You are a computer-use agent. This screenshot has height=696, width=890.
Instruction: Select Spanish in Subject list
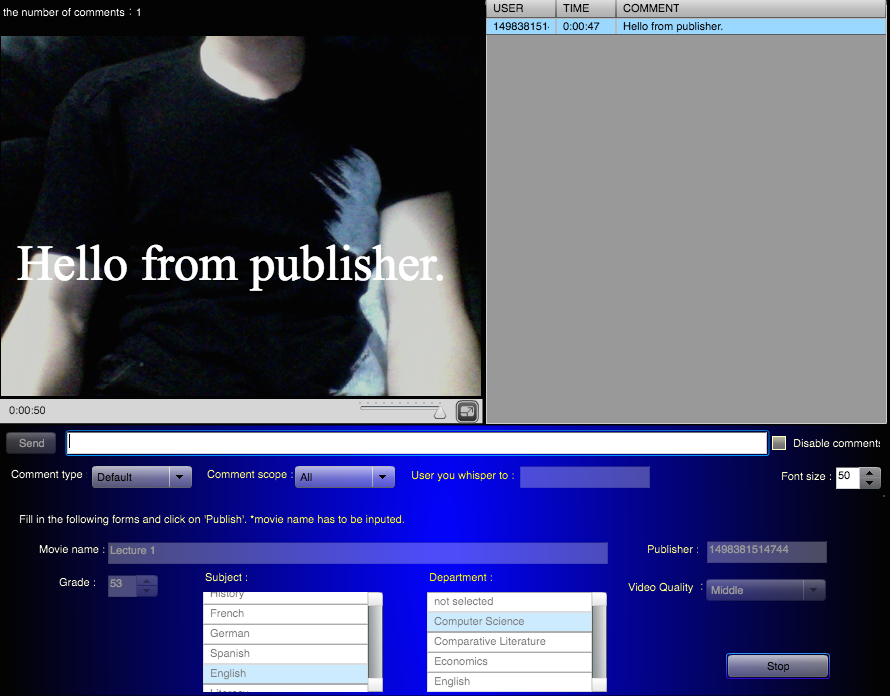click(286, 653)
